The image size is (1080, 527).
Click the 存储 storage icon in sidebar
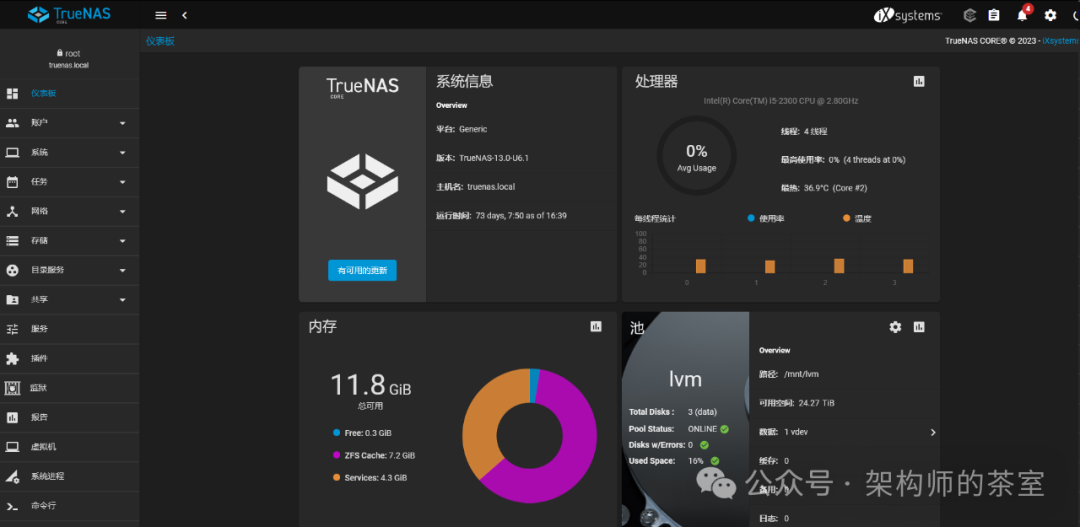point(12,241)
